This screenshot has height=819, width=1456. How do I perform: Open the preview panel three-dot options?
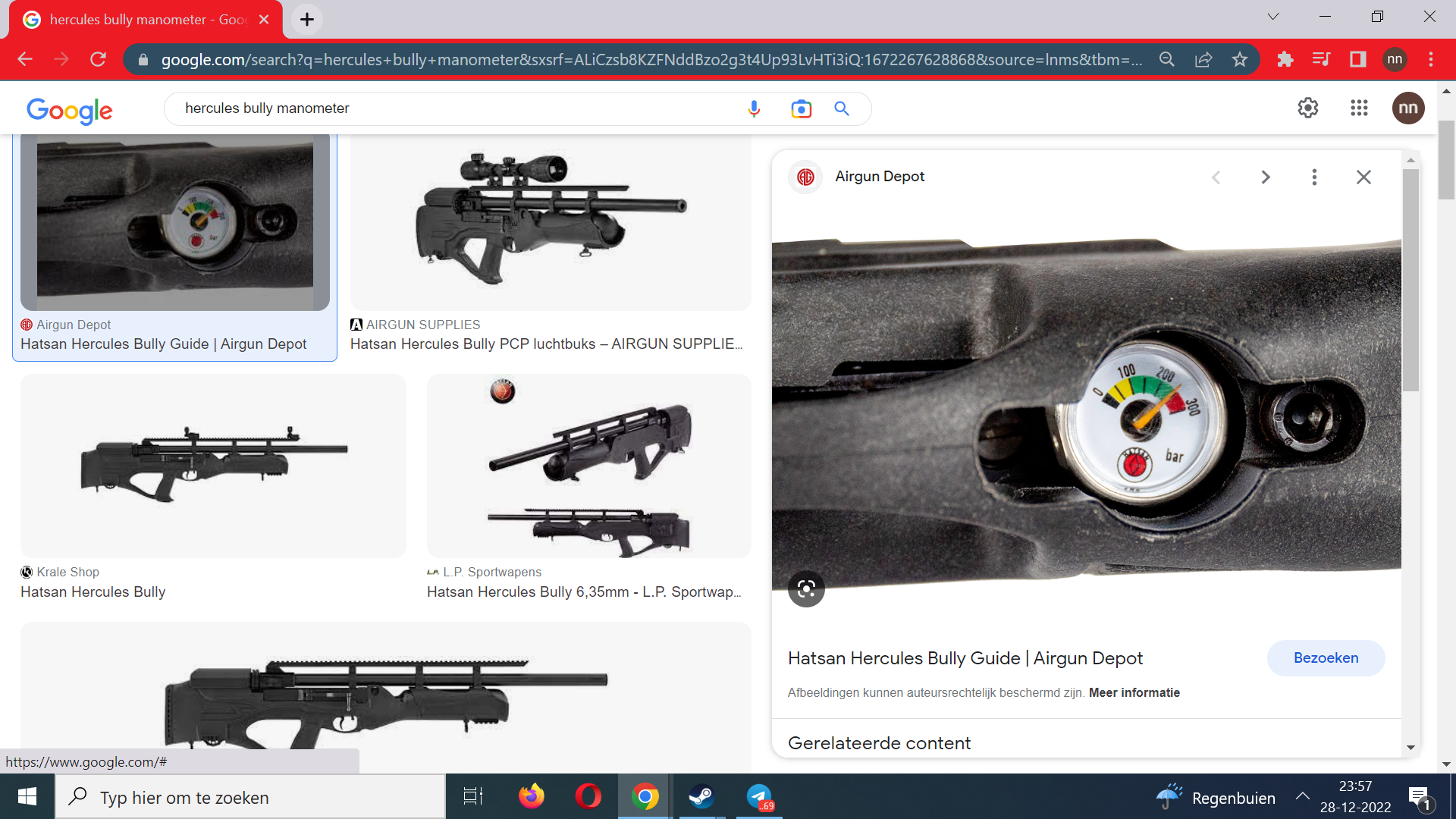[1314, 177]
